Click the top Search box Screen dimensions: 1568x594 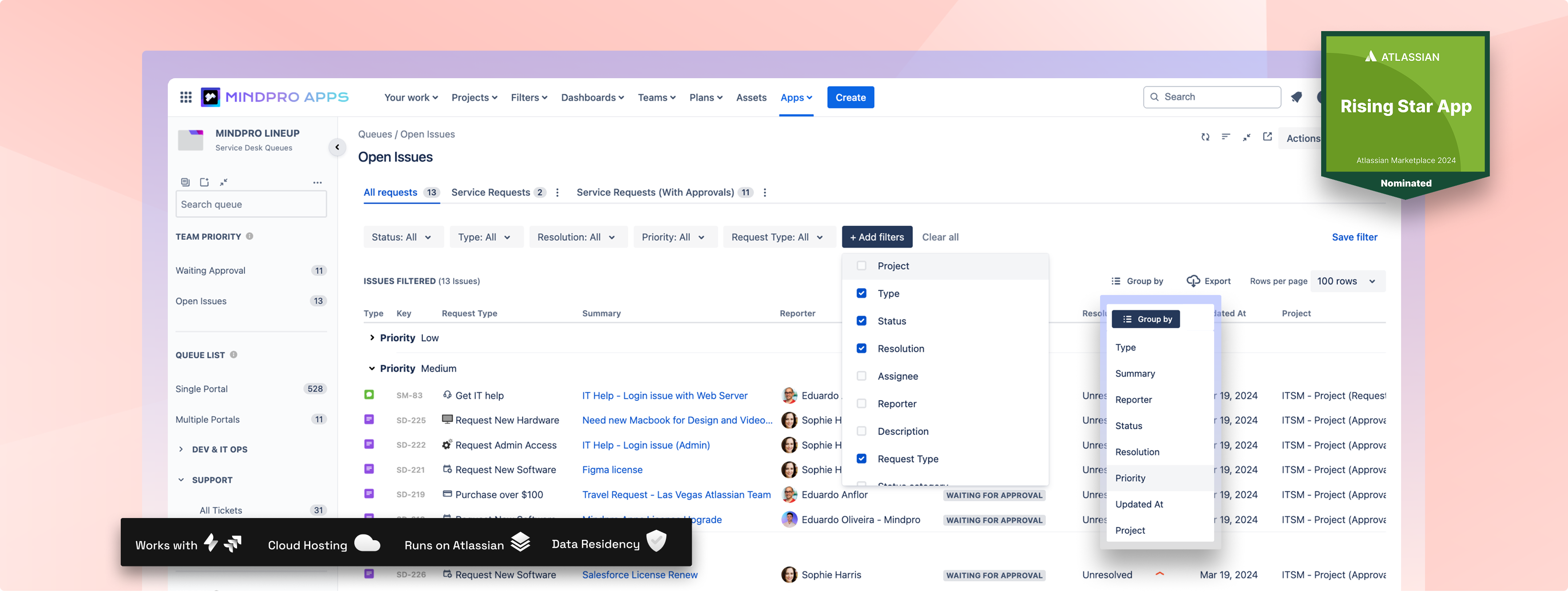click(x=1212, y=97)
